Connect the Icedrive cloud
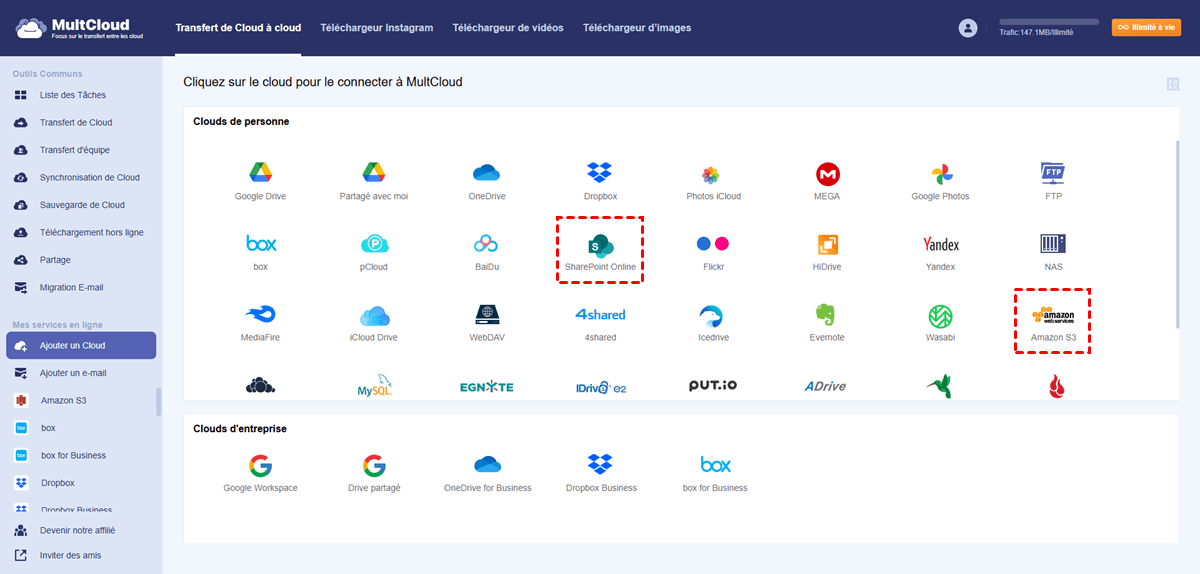1200x574 pixels. [x=713, y=322]
